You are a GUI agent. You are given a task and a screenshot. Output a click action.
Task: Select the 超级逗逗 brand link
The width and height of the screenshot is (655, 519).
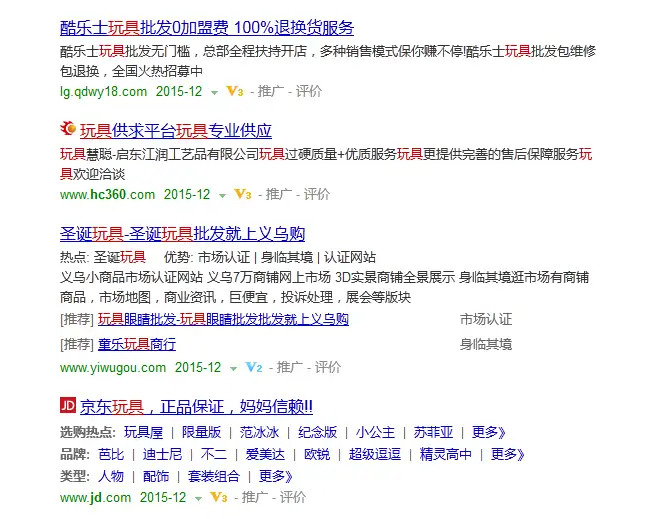coord(375,454)
